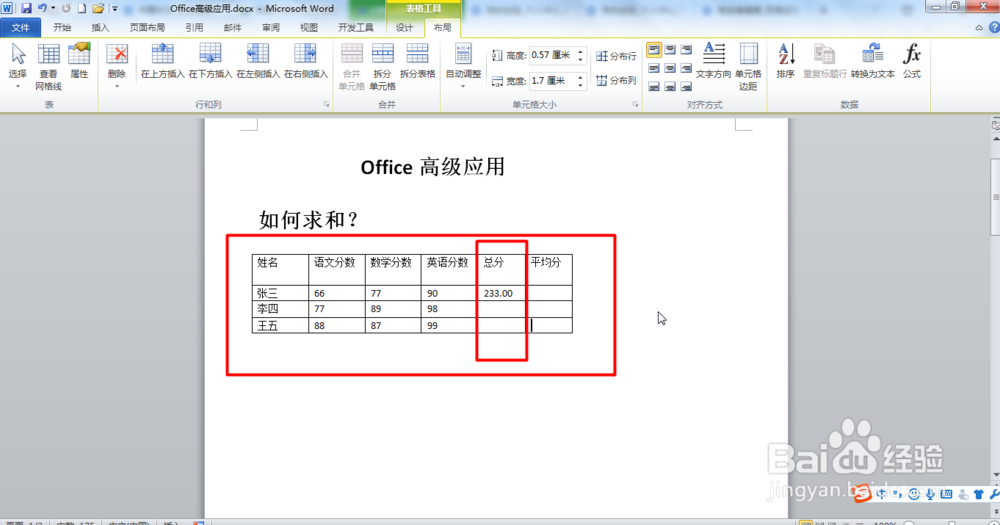Image resolution: width=1000 pixels, height=525 pixels.
Task: Minimize the ribbon with the caret icon
Action: [x=979, y=27]
